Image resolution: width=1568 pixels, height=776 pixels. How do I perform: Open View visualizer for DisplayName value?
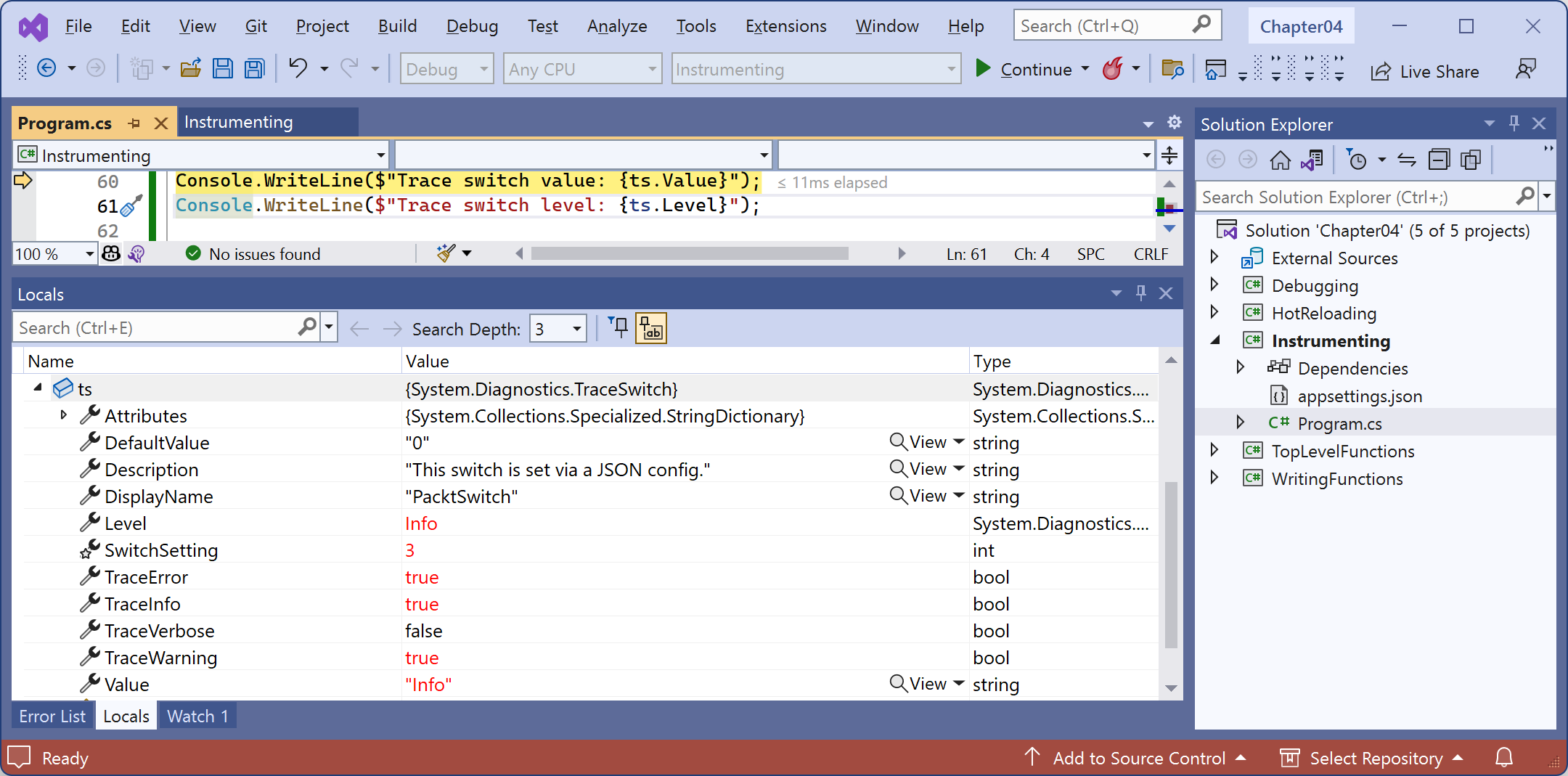point(918,496)
